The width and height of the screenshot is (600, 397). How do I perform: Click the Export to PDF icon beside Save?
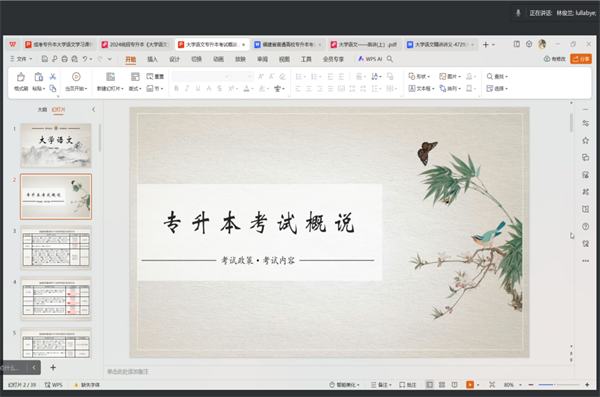coord(54,59)
